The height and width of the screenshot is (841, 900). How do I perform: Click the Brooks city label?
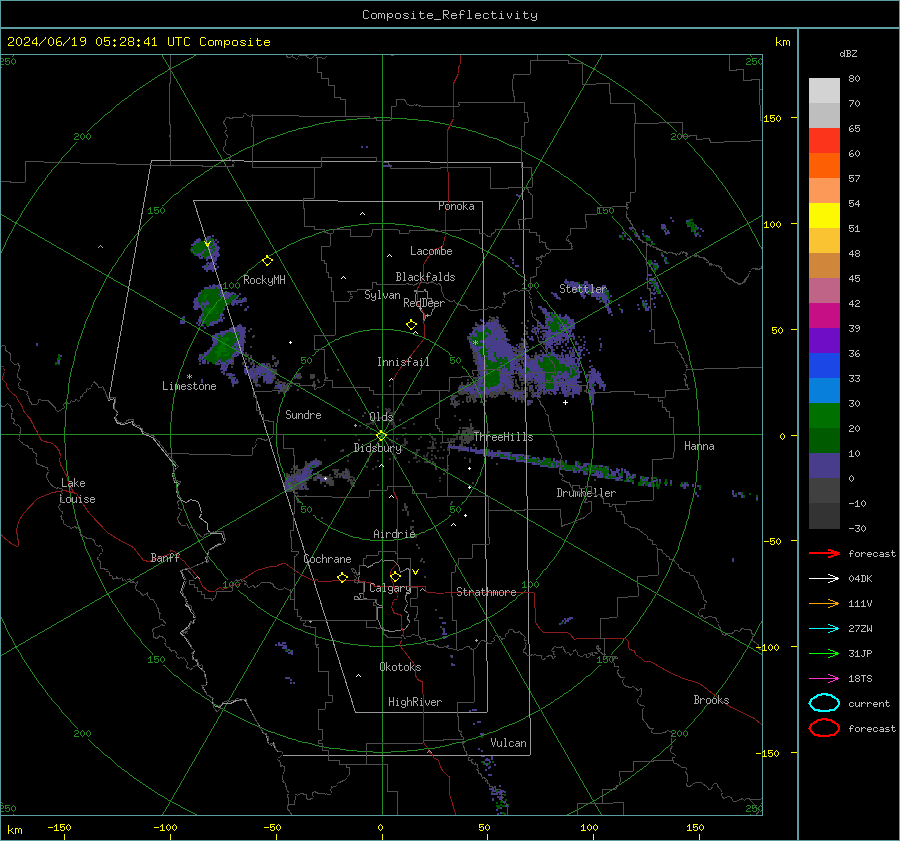pos(711,700)
